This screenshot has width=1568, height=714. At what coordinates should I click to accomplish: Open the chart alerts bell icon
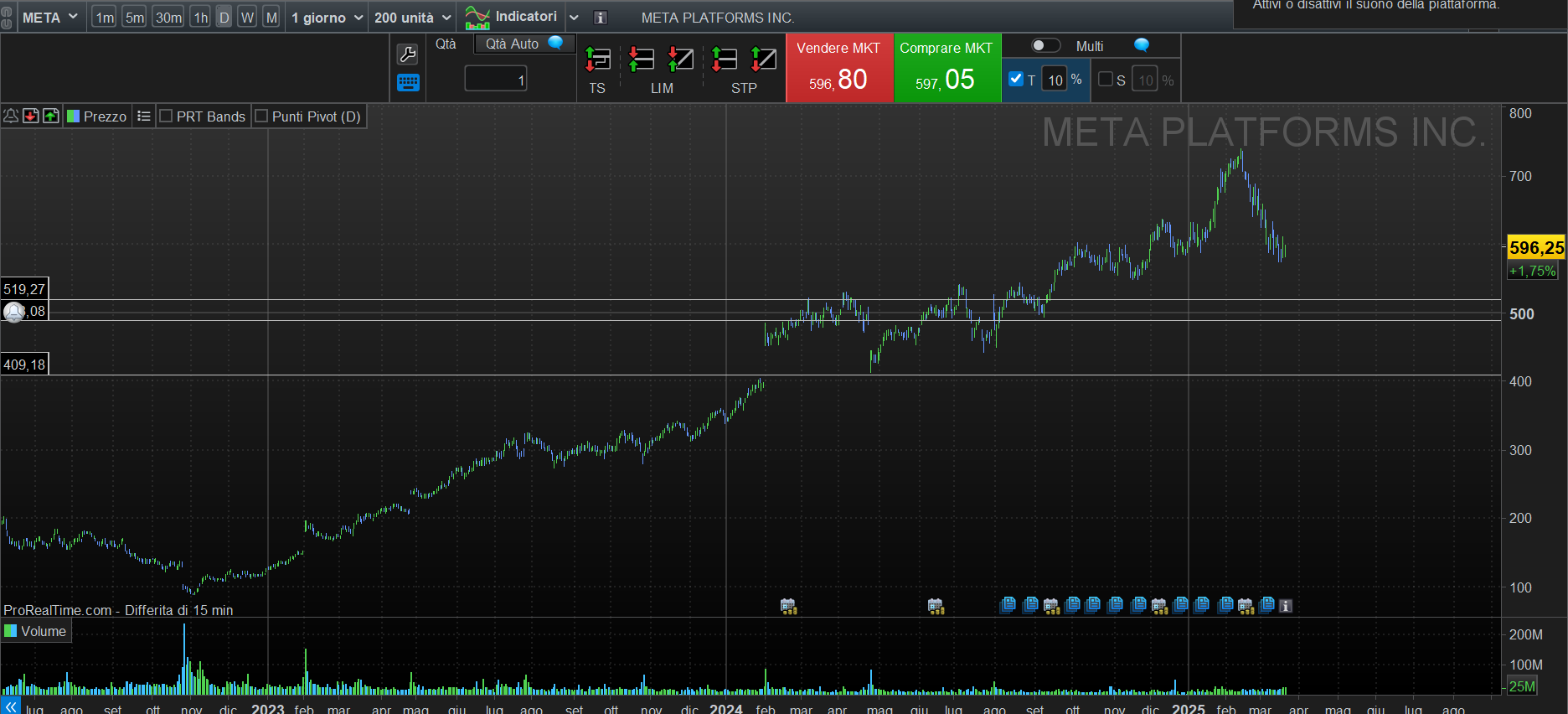click(11, 116)
